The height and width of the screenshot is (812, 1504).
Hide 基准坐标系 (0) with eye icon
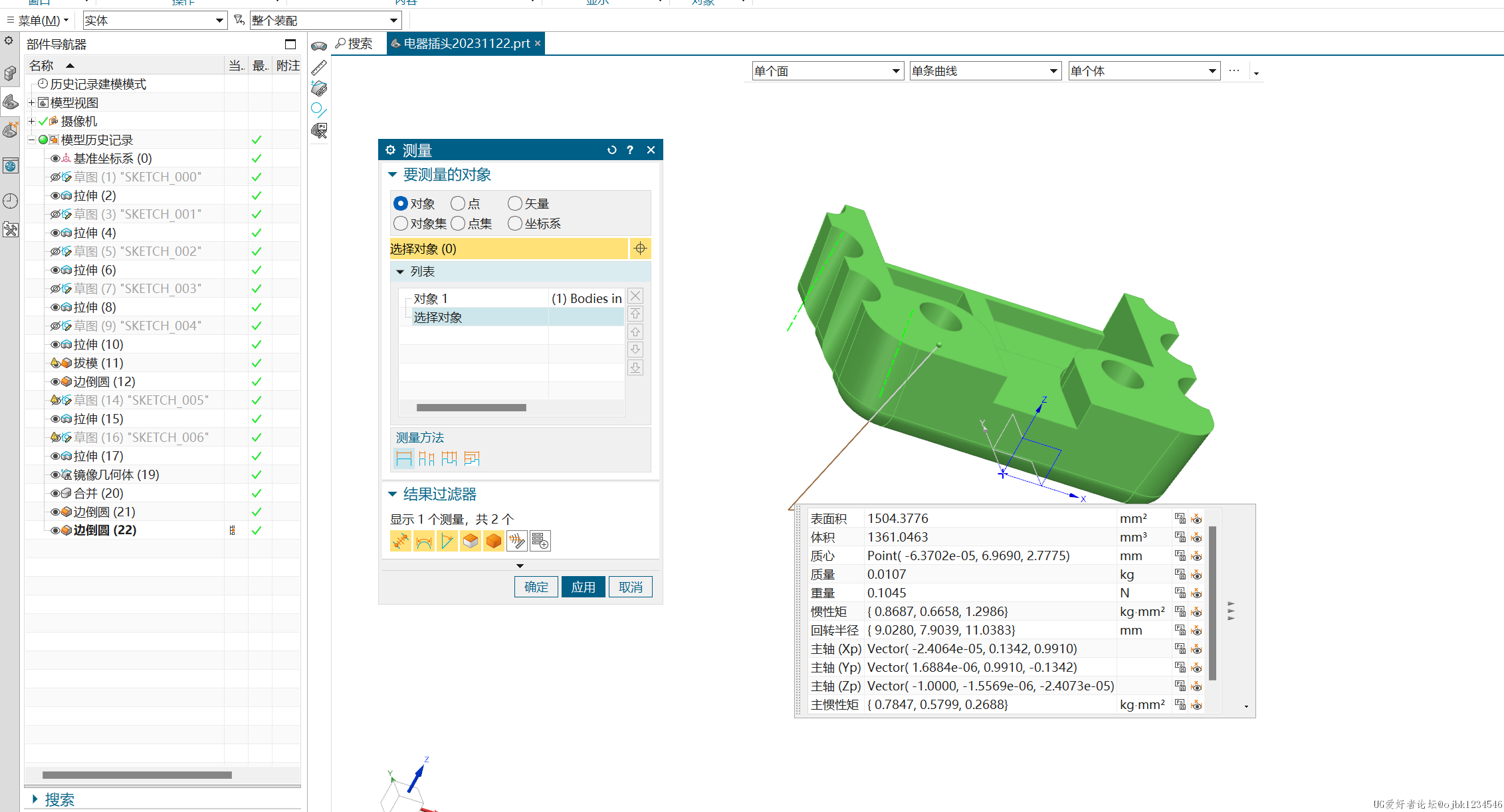coord(55,159)
